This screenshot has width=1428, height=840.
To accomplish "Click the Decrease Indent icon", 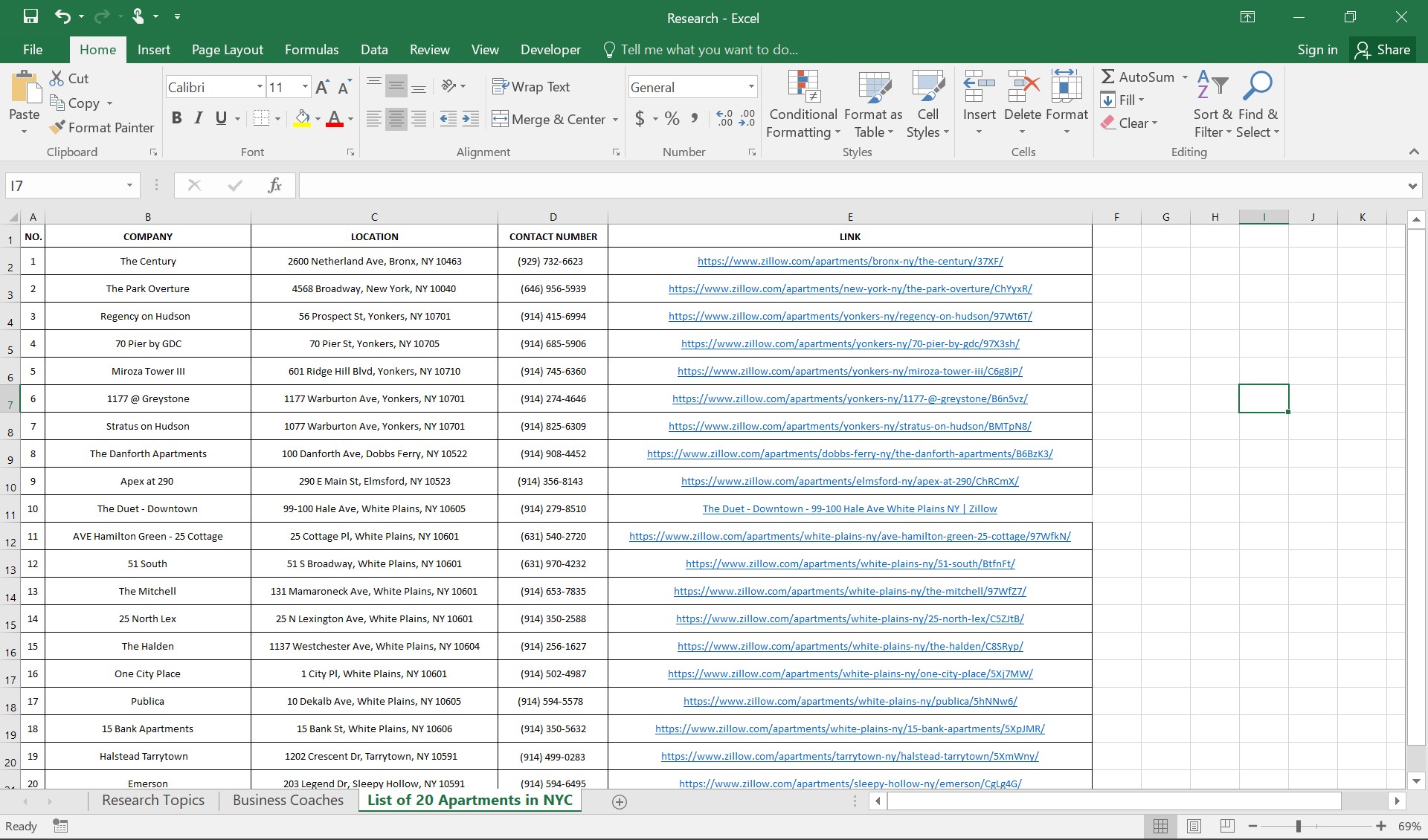I will coord(448,119).
